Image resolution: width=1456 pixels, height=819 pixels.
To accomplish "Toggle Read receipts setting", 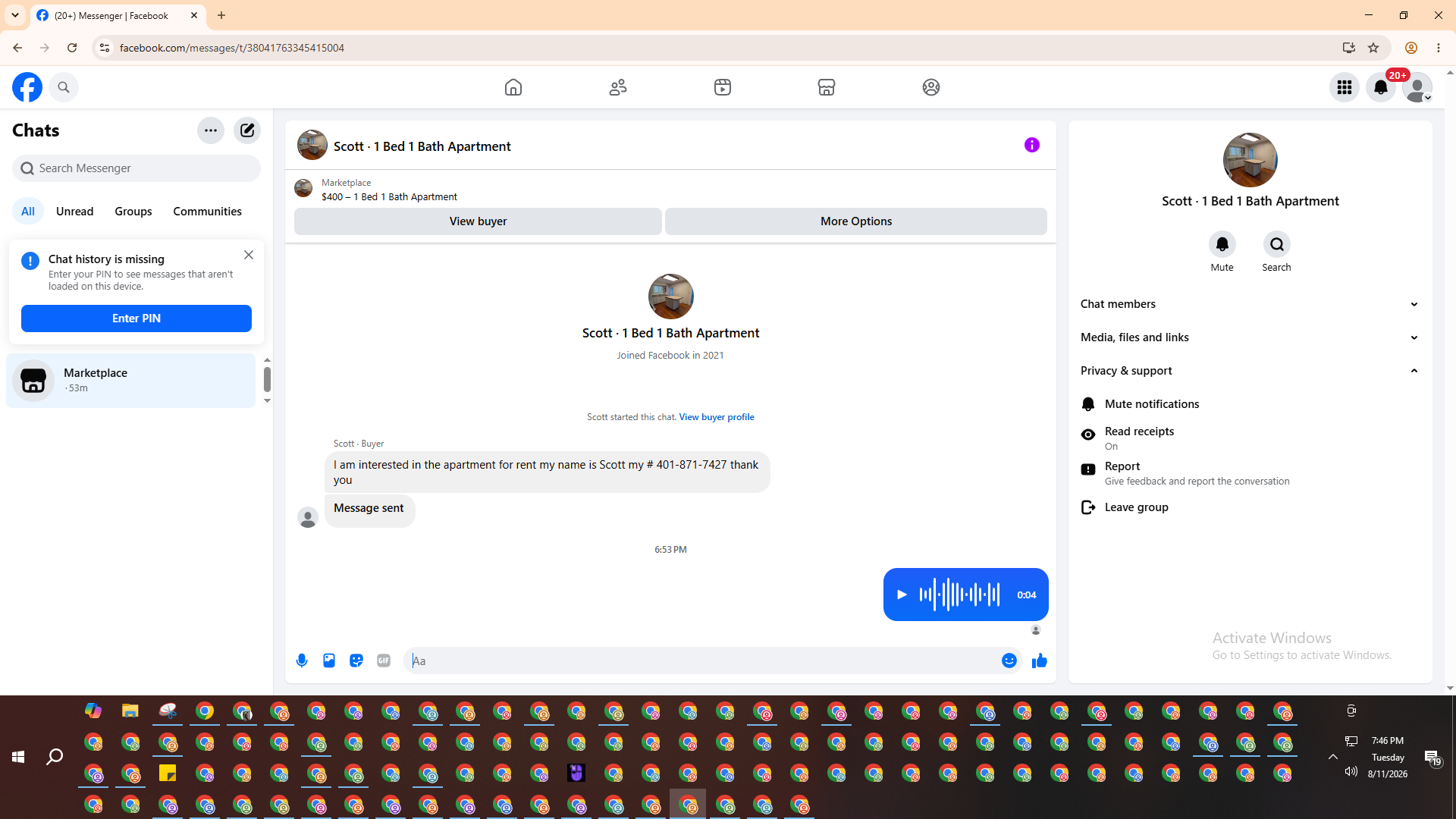I will 1250,438.
